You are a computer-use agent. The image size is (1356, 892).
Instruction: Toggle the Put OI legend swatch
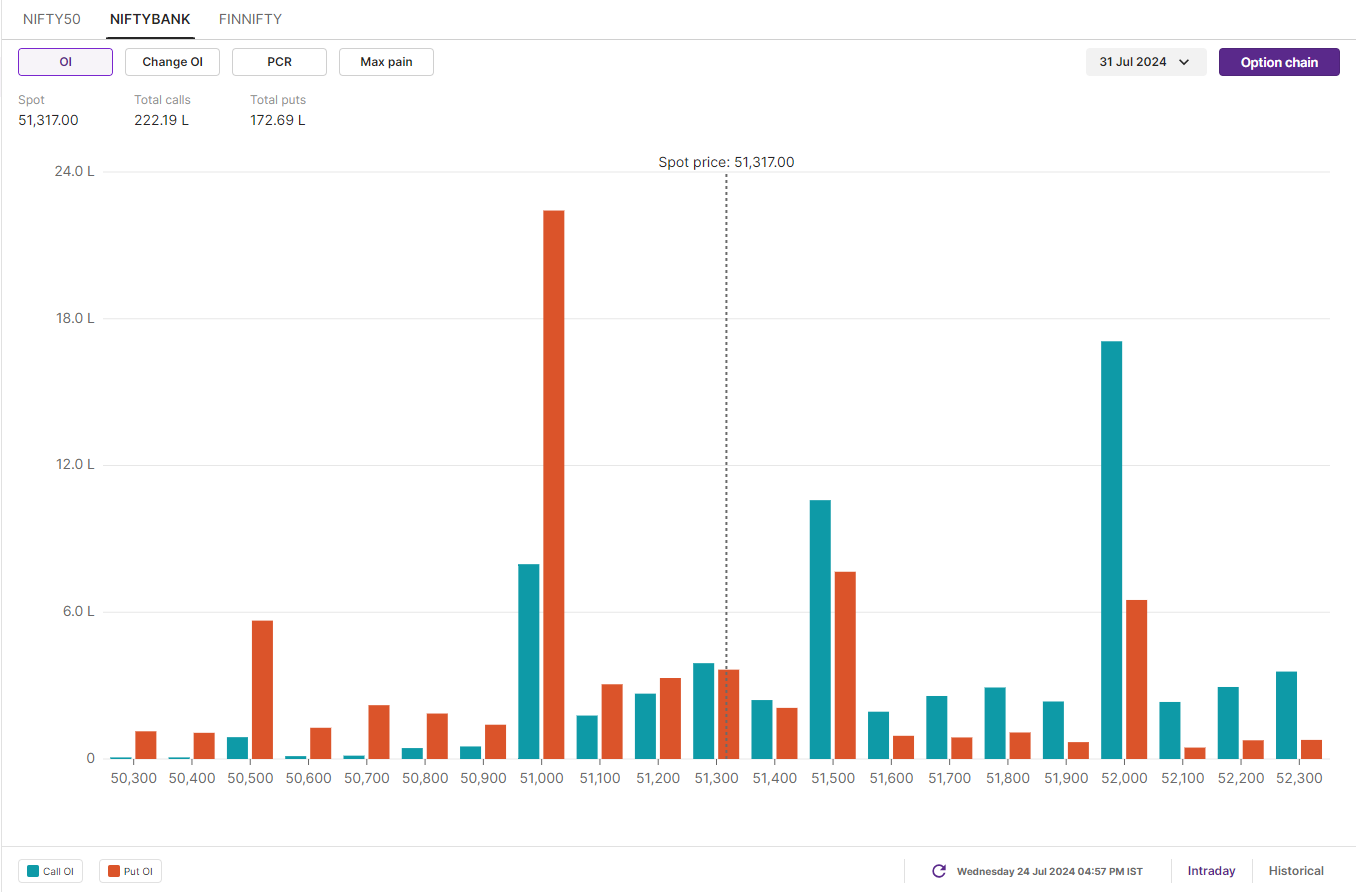115,872
